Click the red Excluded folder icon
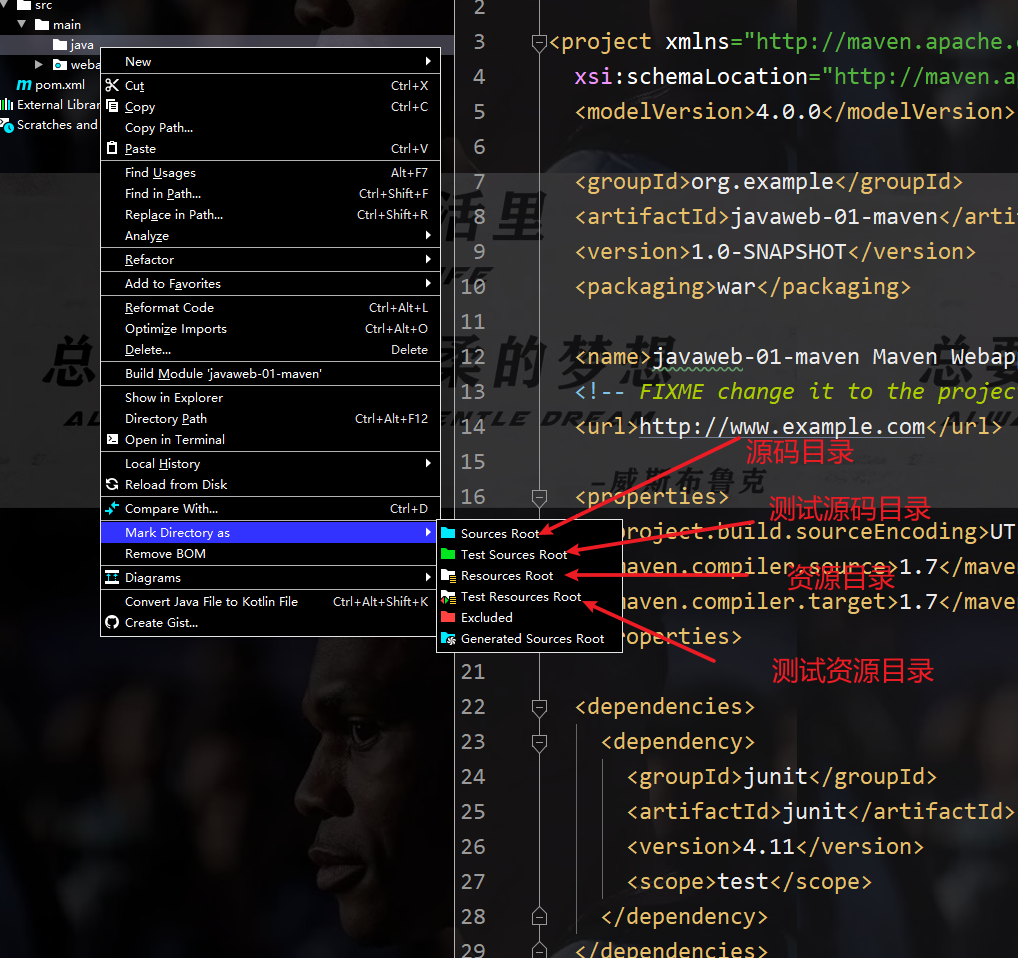 coord(448,617)
